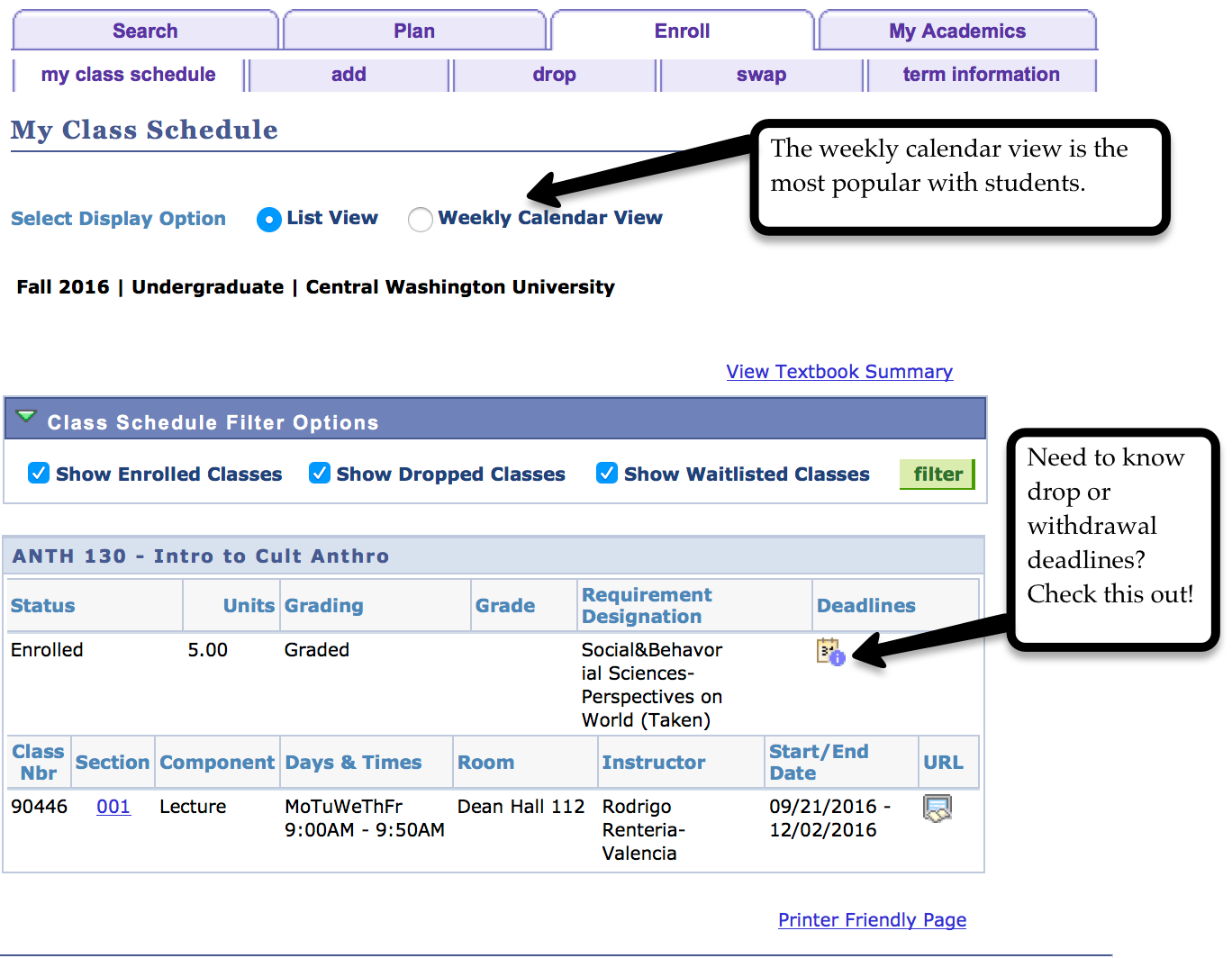
Task: Click the 5.00 units value
Action: [207, 650]
